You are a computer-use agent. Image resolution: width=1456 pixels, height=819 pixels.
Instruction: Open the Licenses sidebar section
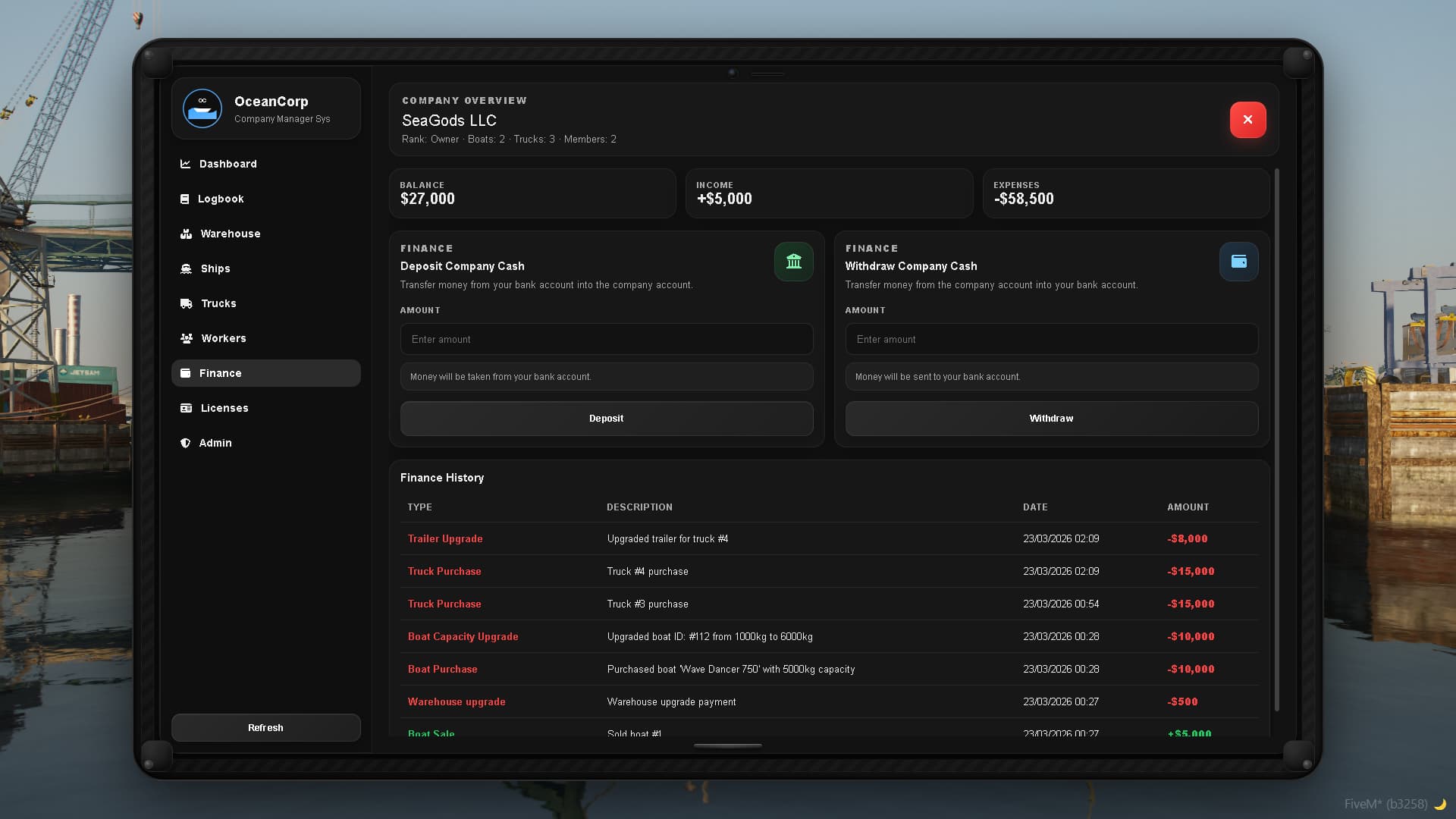[224, 408]
